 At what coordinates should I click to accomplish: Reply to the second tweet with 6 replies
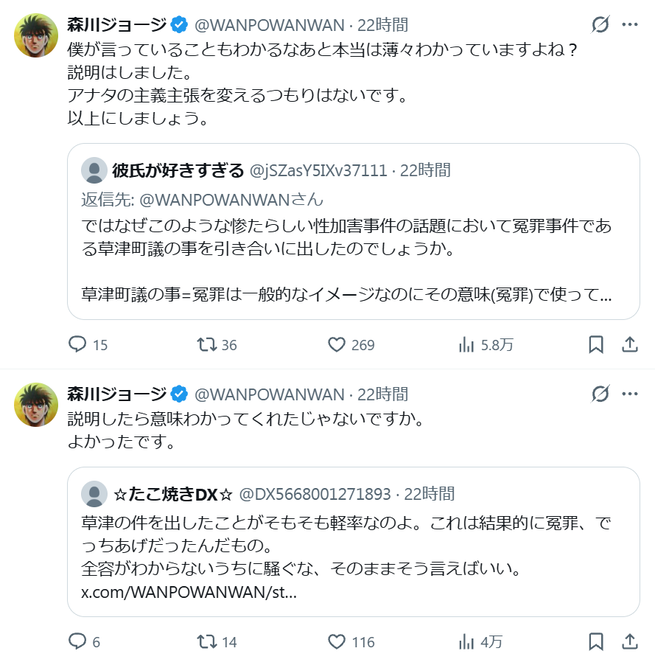[78, 641]
